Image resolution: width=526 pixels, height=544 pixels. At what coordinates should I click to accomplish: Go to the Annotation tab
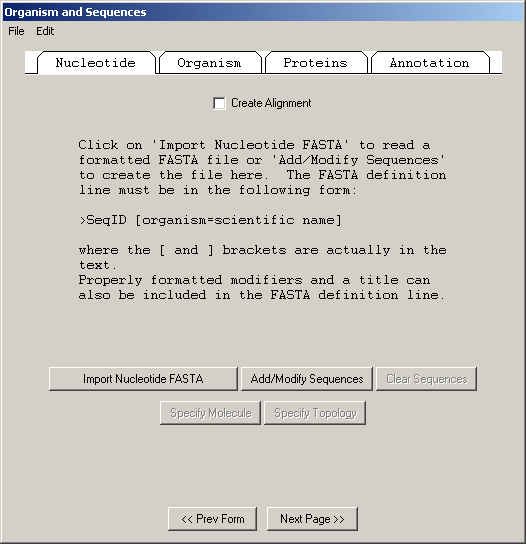[430, 63]
